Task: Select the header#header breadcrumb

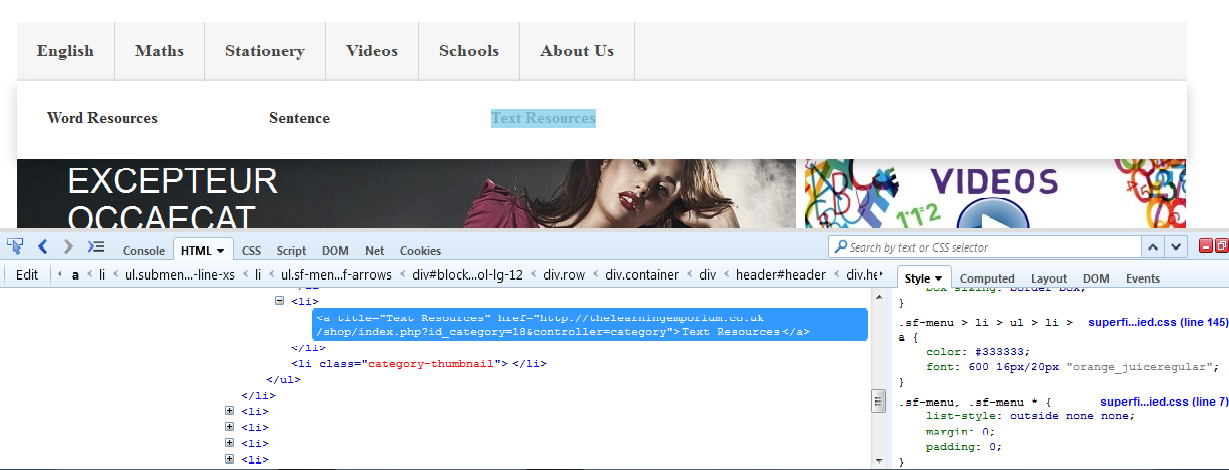Action: (x=781, y=274)
